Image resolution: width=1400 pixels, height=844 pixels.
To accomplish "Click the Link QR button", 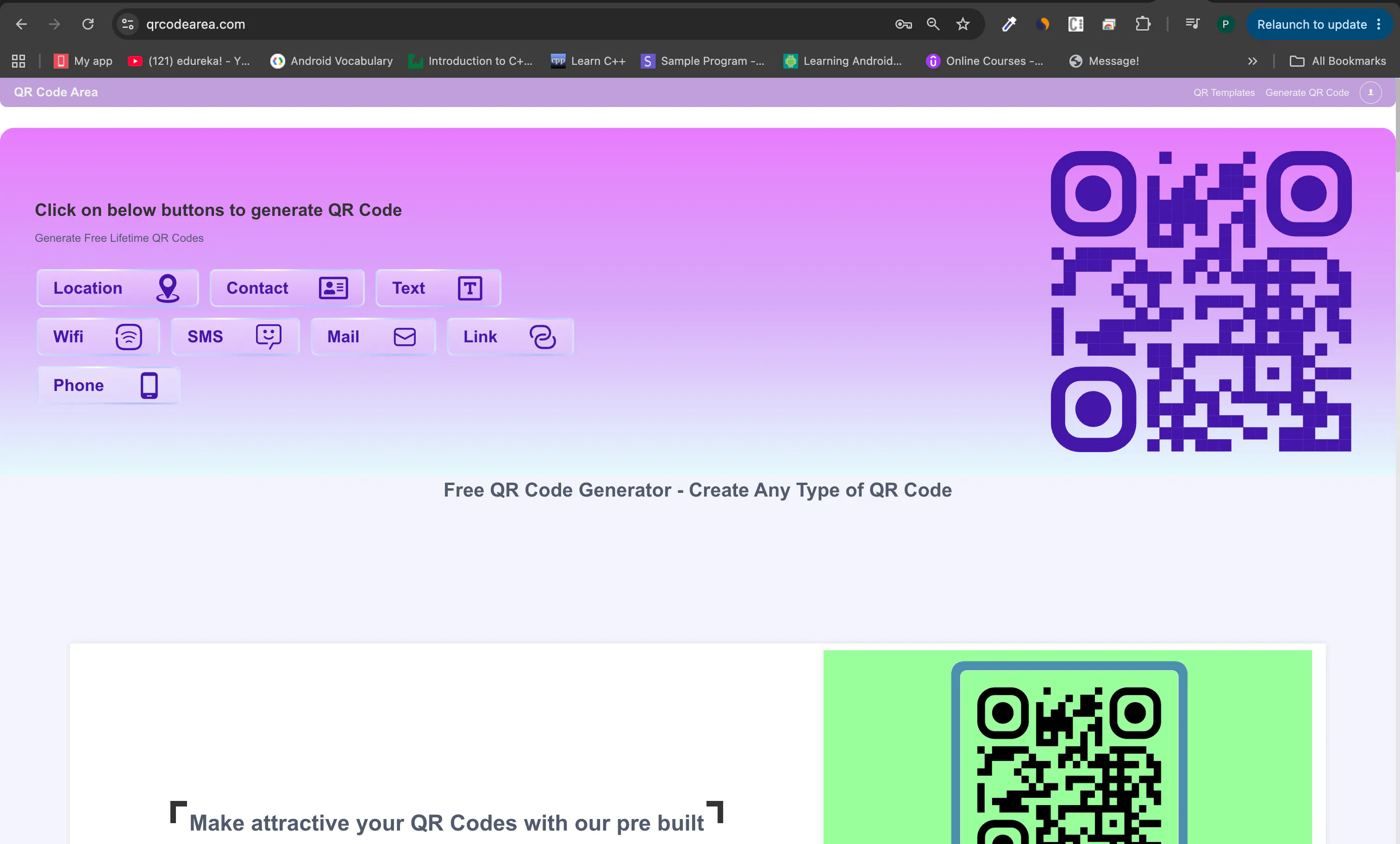I will click(510, 336).
